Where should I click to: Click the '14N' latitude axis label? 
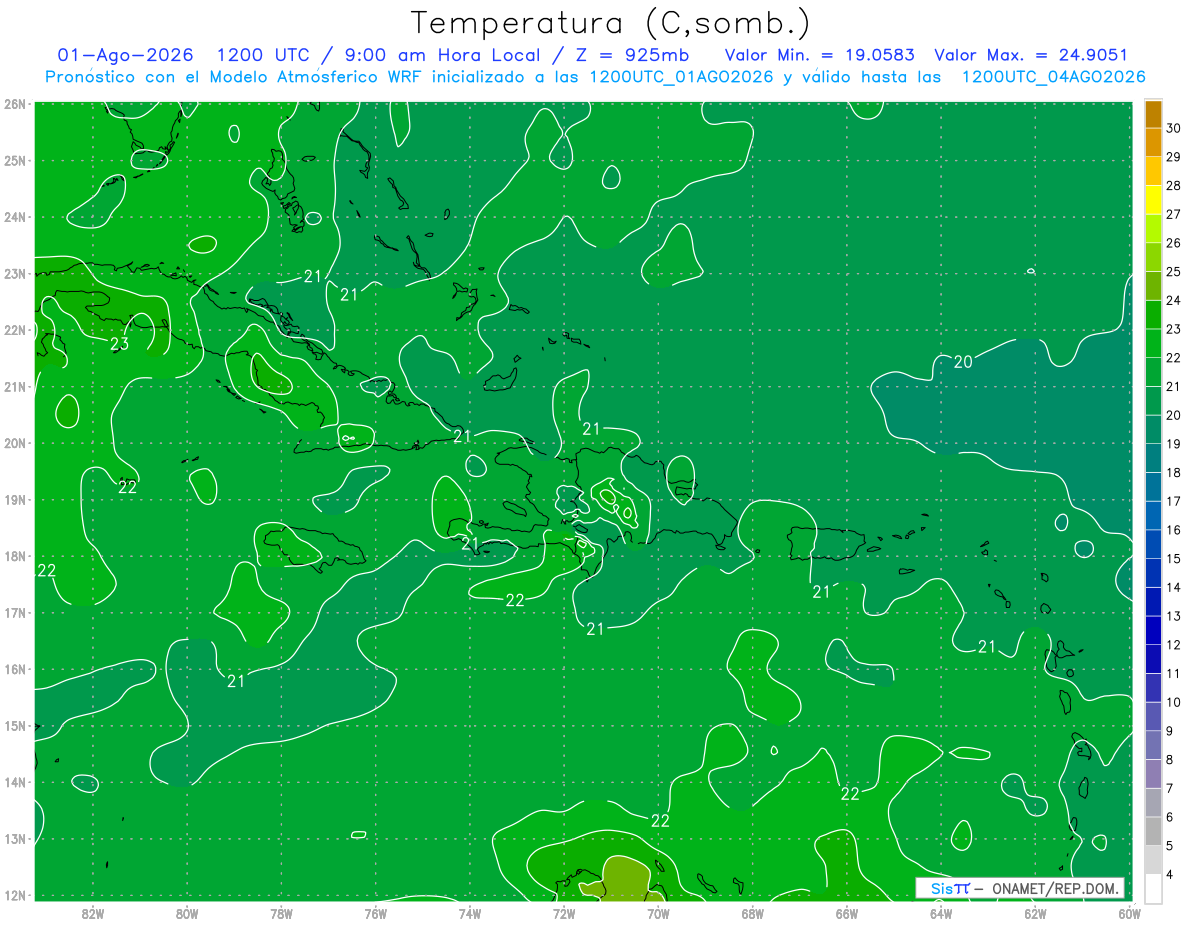click(x=15, y=782)
